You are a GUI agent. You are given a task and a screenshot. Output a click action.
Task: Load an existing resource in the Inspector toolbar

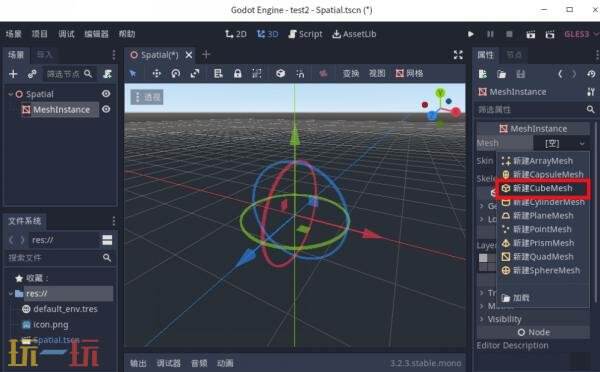tap(502, 74)
